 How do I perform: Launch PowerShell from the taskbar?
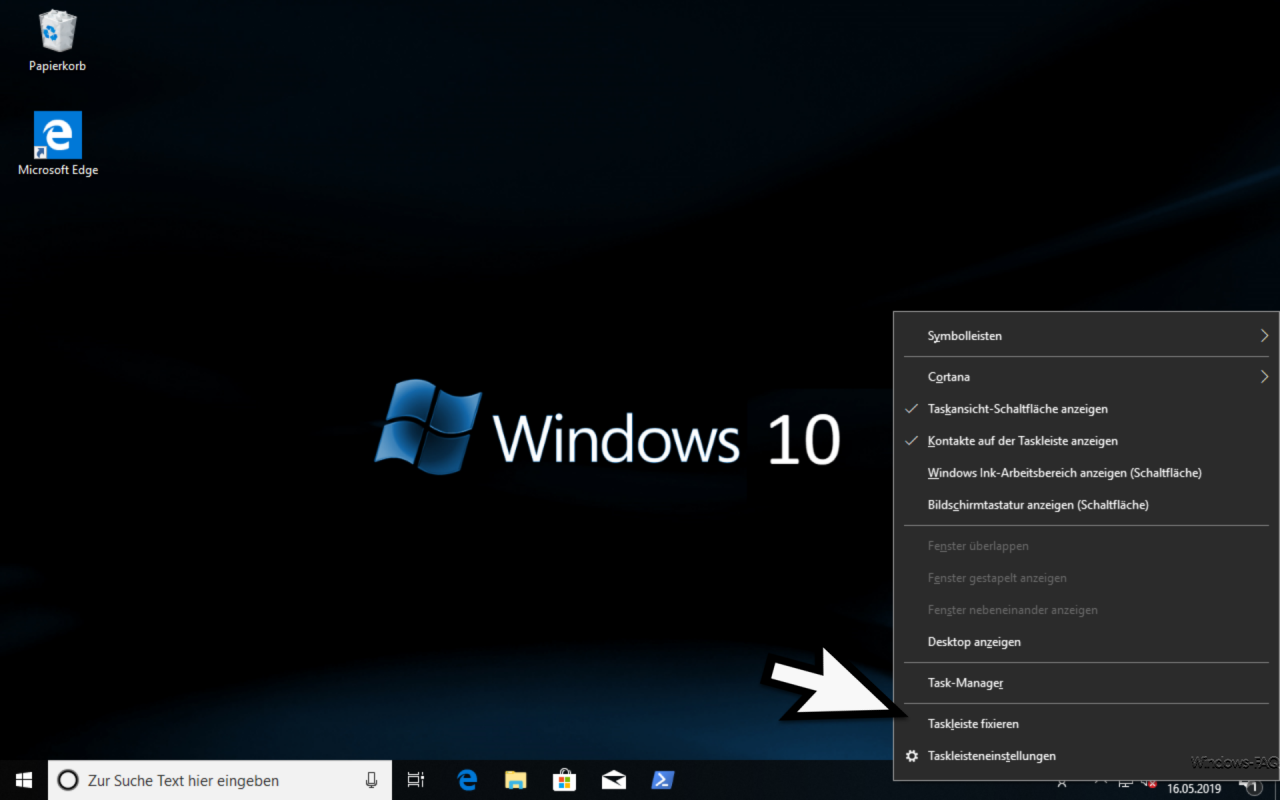(x=662, y=780)
